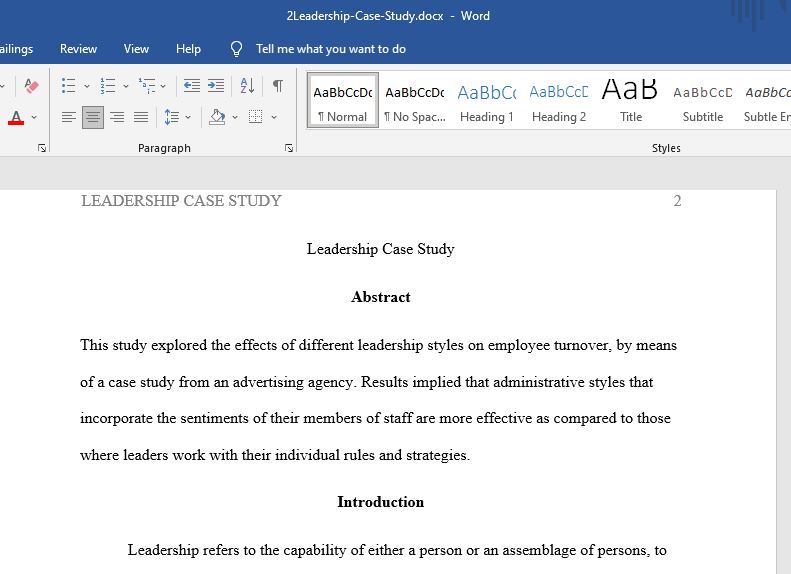791x574 pixels.
Task: Click the Borders icon
Action: [256, 118]
